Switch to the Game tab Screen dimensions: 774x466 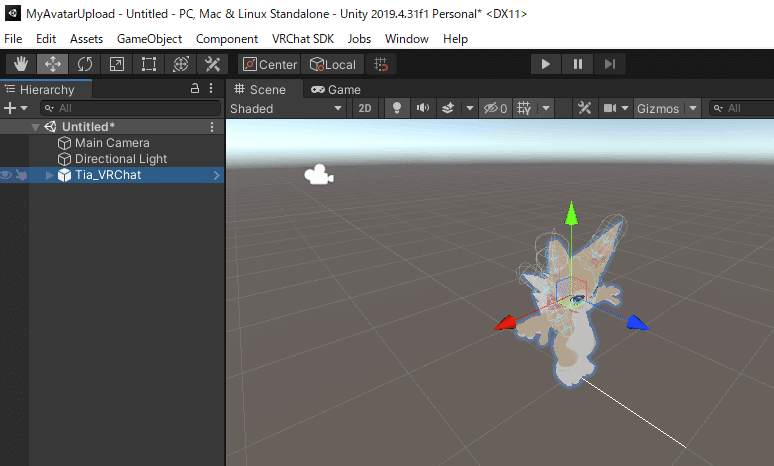click(x=336, y=89)
